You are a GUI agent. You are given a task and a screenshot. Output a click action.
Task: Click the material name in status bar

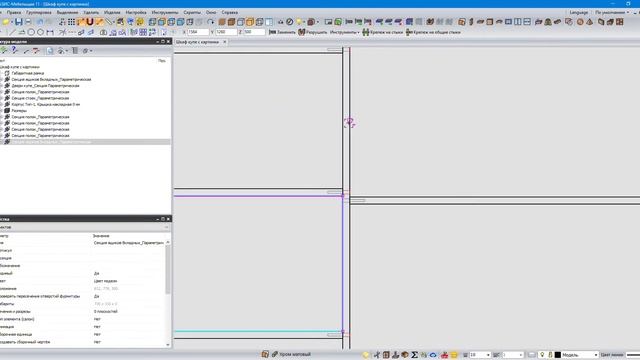point(295,354)
